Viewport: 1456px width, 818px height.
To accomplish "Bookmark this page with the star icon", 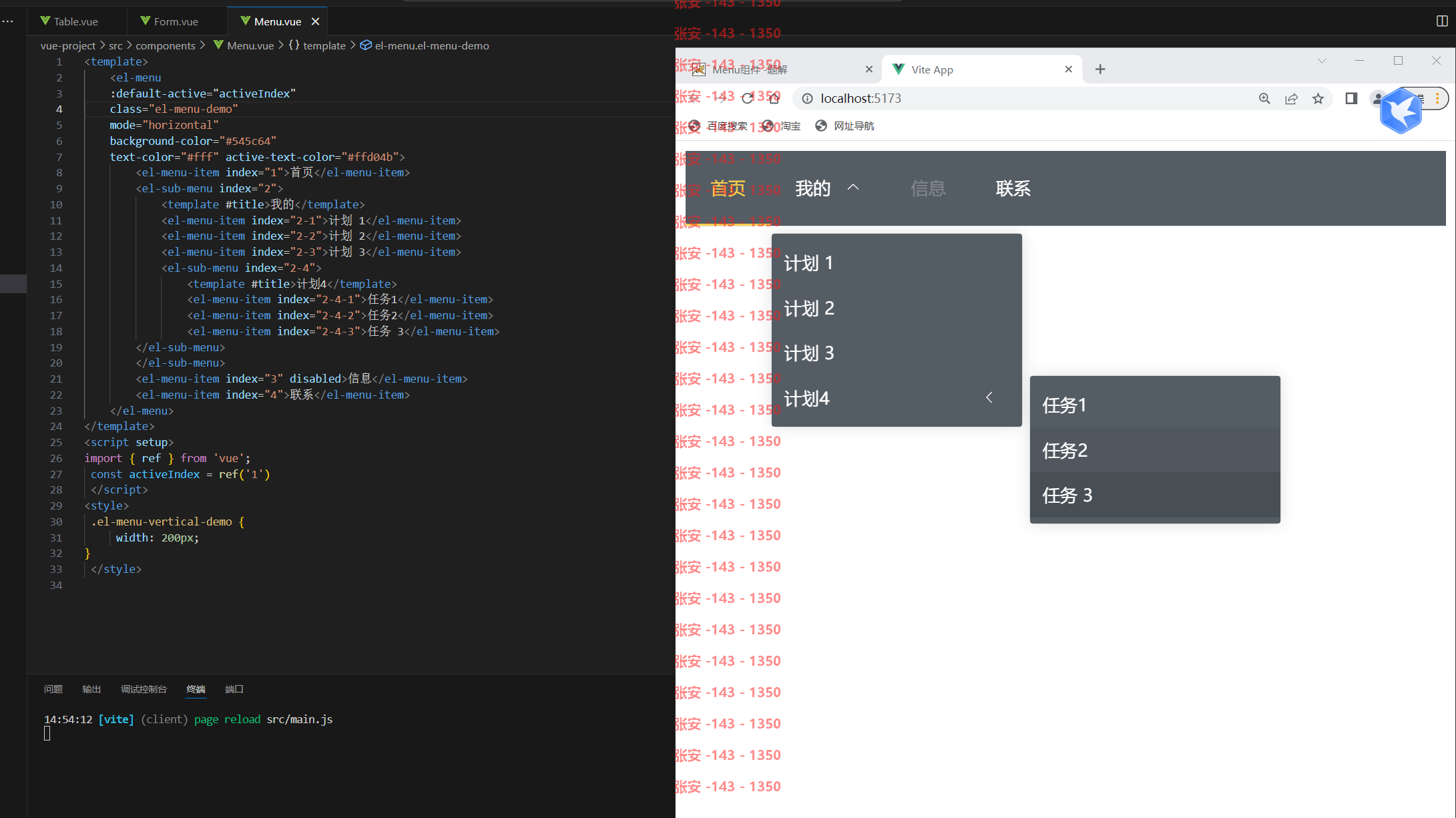I will click(1318, 99).
